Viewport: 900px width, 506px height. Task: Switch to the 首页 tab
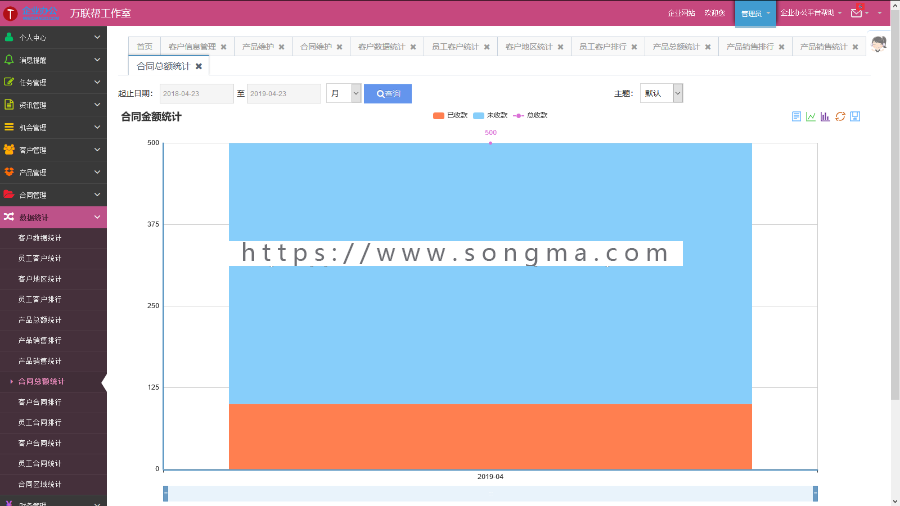145,46
